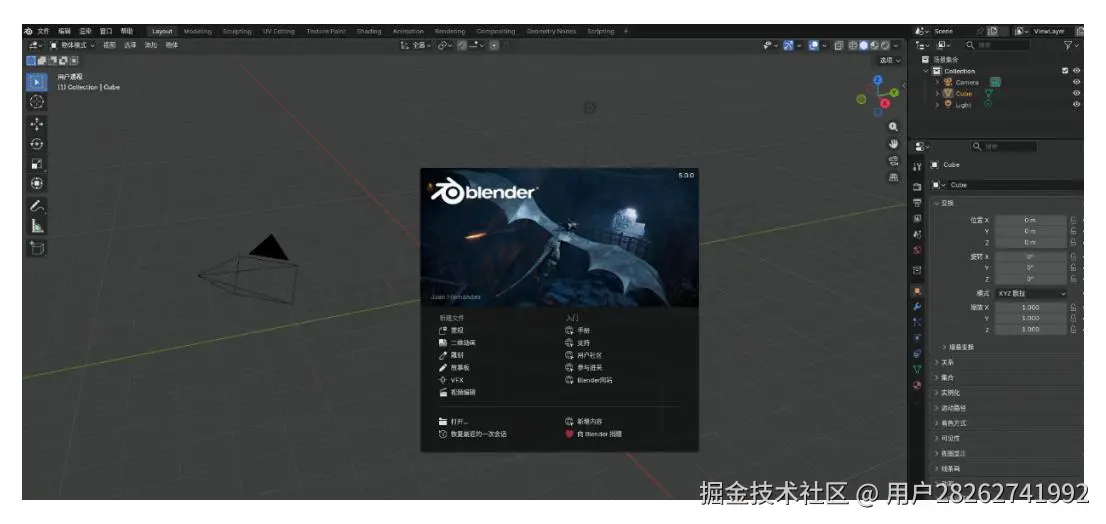Expand the Cube tree item

[937, 93]
